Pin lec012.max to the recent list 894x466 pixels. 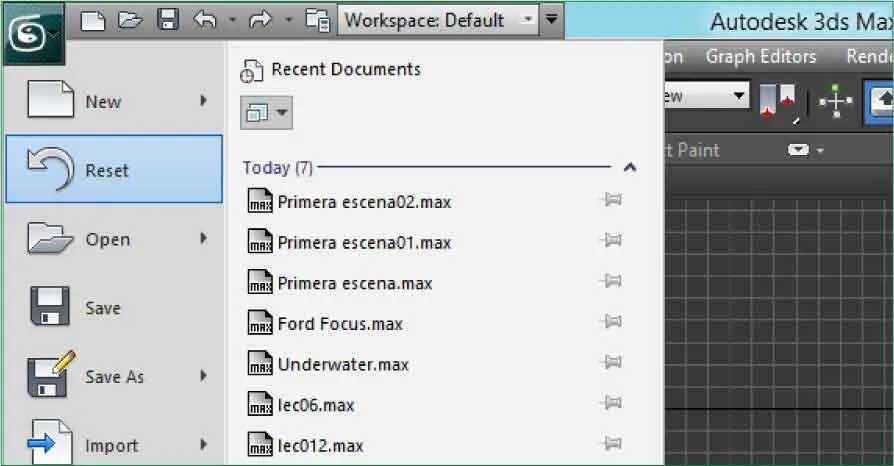click(611, 444)
